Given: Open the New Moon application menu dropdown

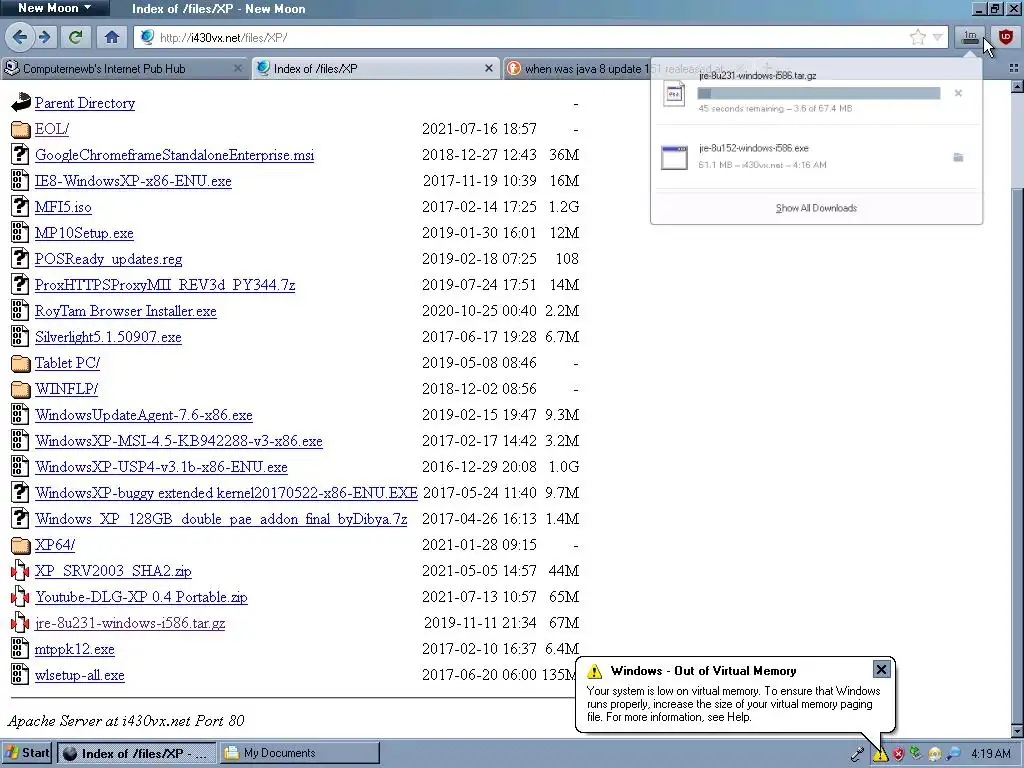Looking at the screenshot, I should click(55, 8).
